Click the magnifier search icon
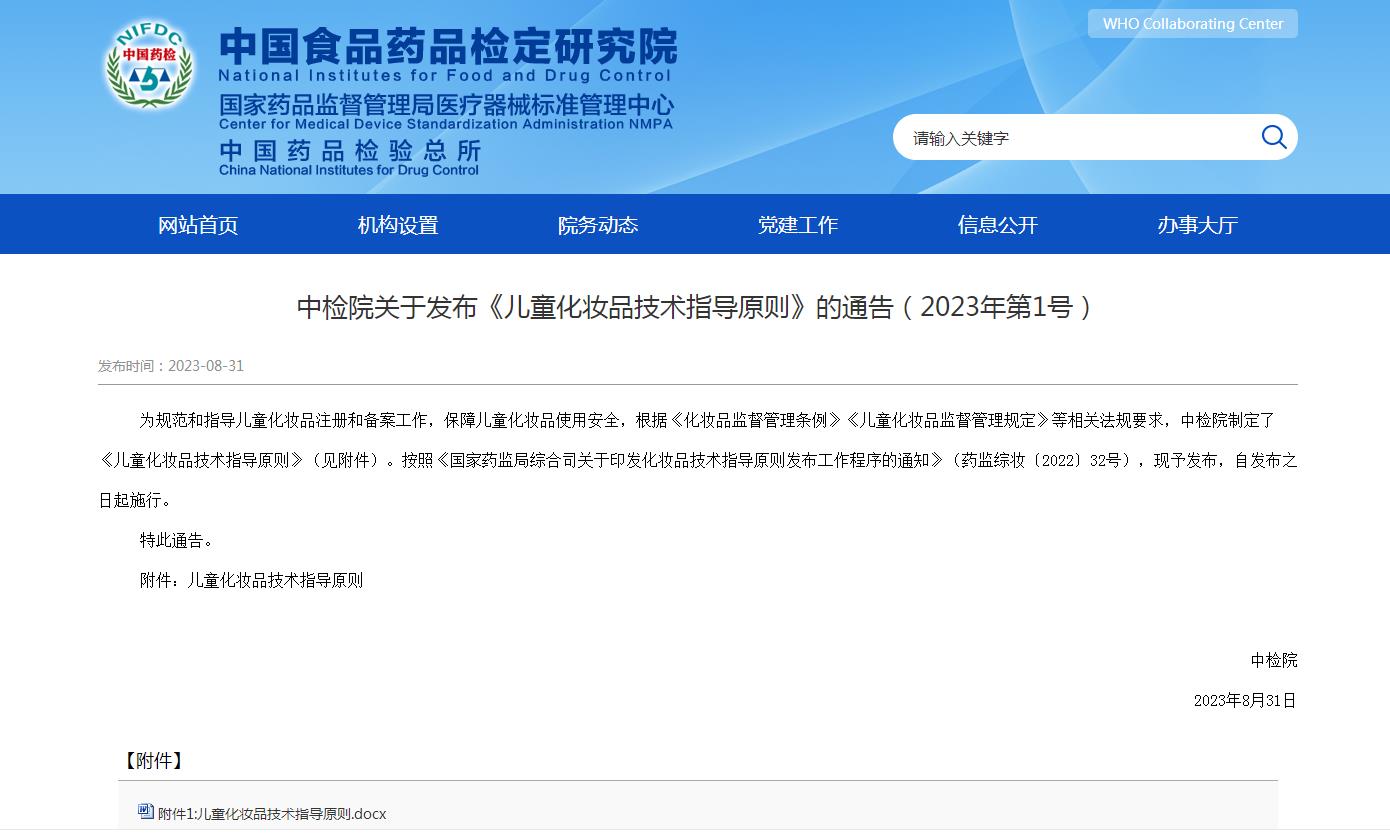This screenshot has height=833, width=1390. click(1274, 137)
